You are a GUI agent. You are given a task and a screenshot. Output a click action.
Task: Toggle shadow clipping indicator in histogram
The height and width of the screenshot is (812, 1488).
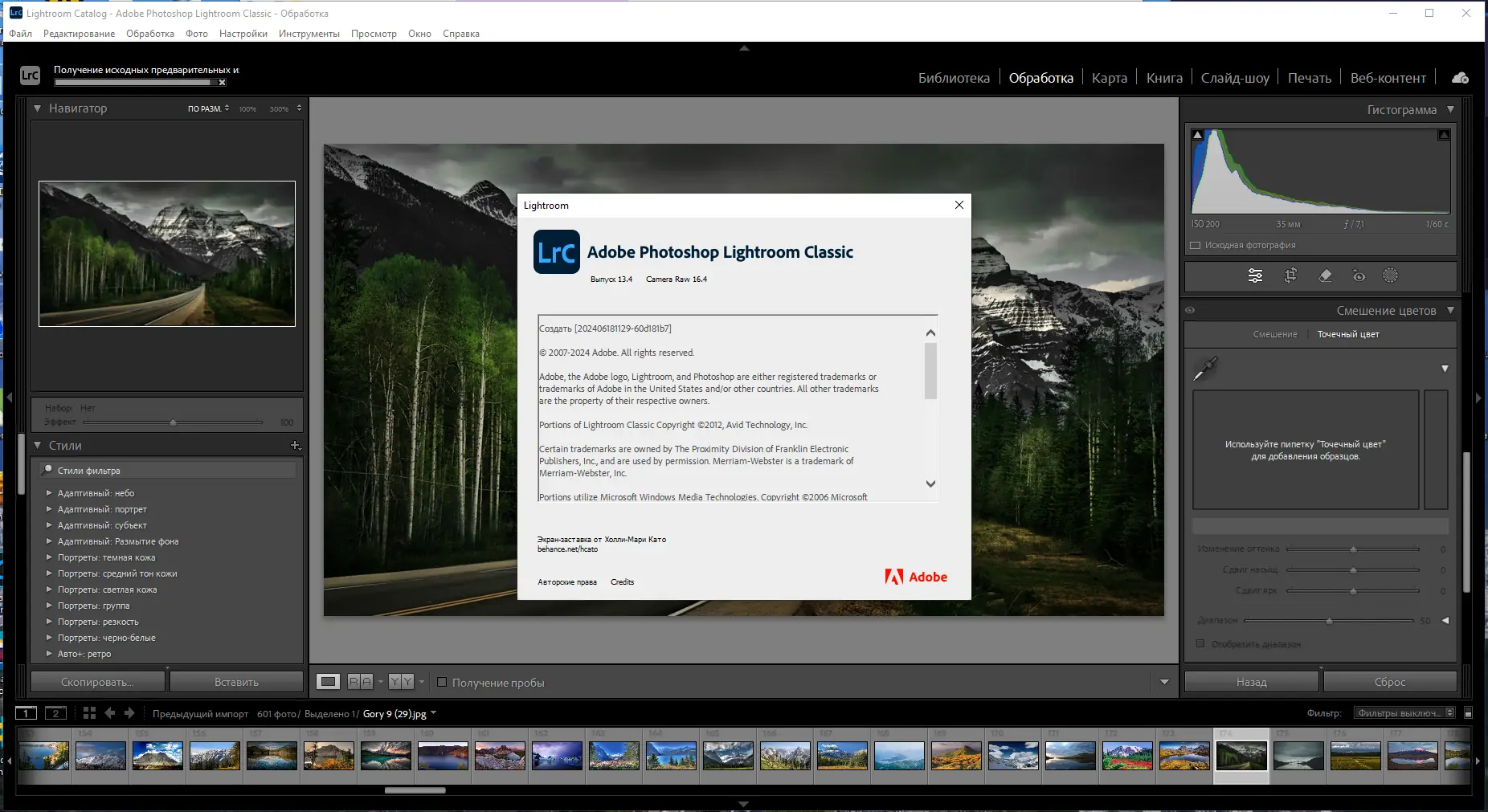pyautogui.click(x=1197, y=135)
